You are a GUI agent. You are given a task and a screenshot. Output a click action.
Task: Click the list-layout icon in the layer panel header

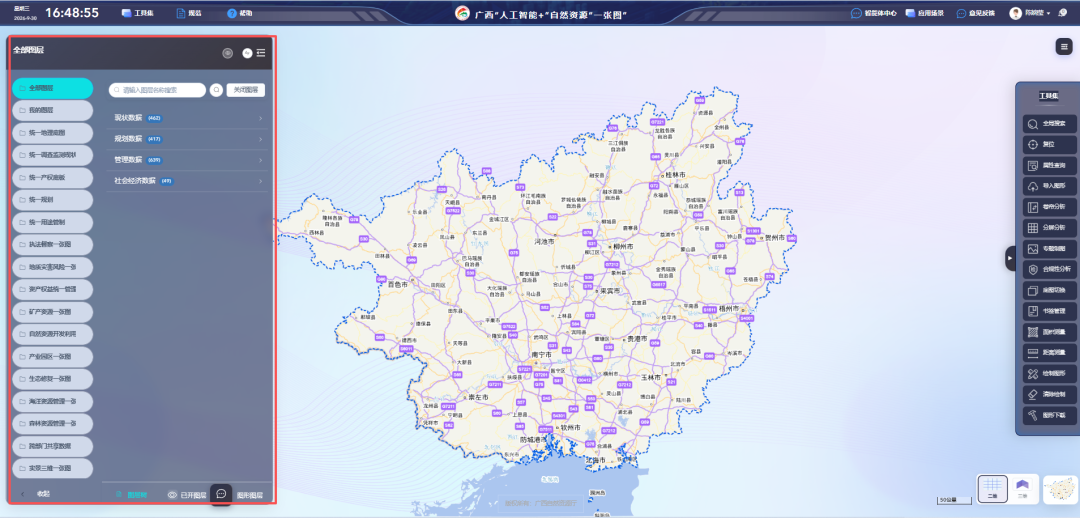coord(261,52)
